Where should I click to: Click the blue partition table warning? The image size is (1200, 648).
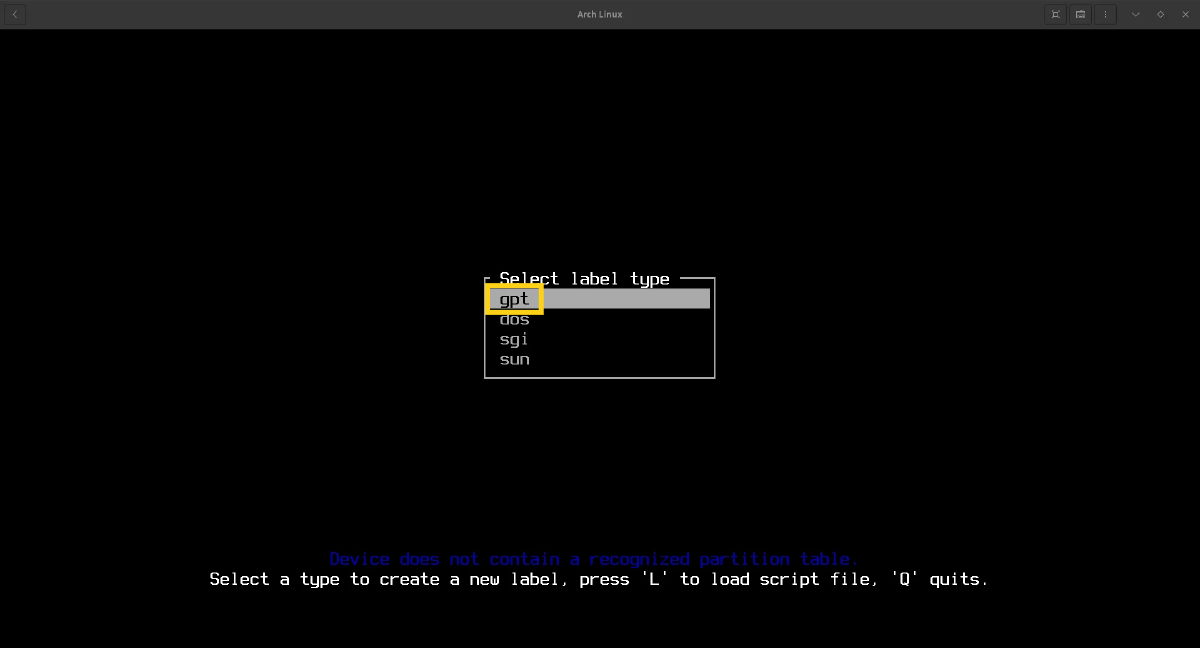(593, 559)
